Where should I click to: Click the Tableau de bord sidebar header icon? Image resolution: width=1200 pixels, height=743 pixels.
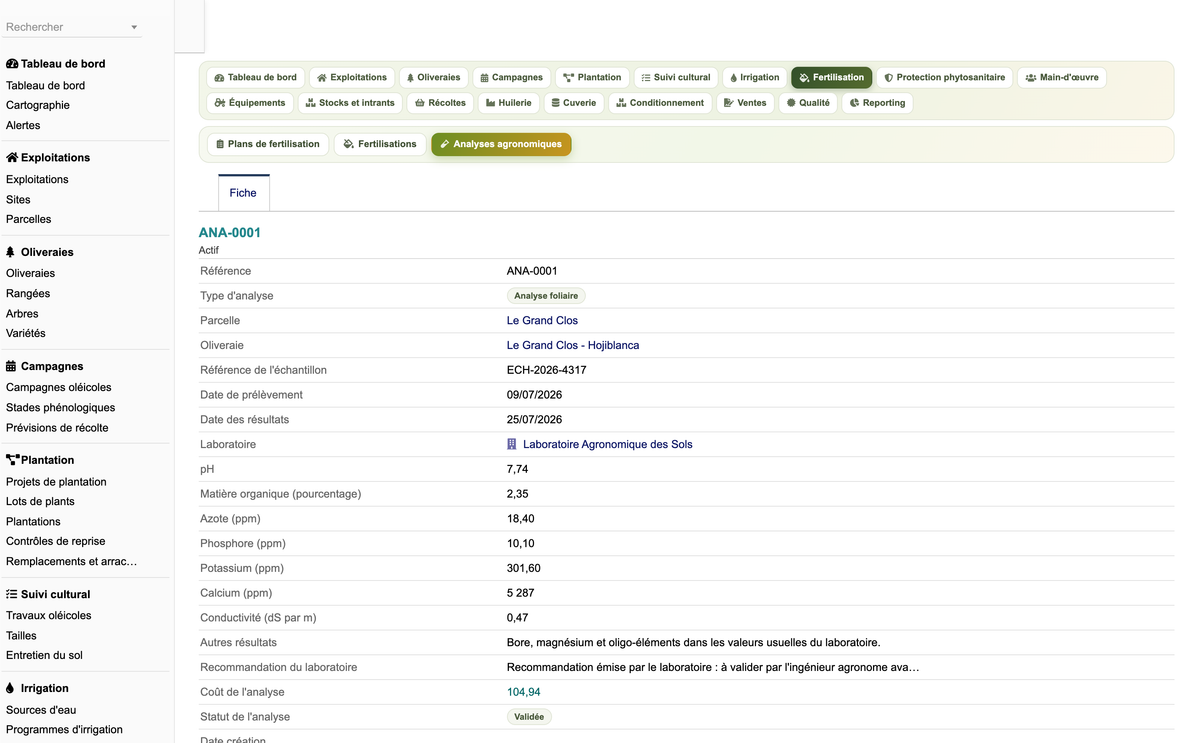point(12,64)
